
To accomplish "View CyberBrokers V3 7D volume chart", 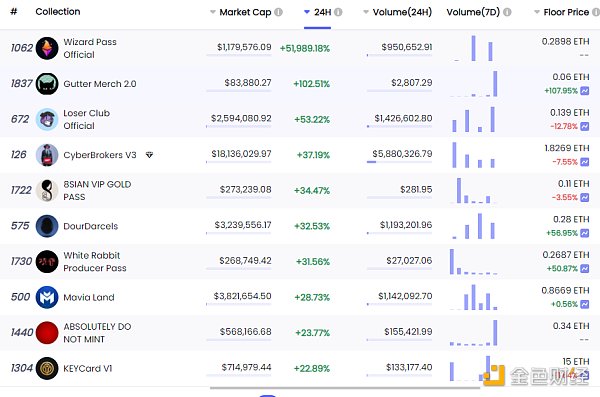I will (474, 155).
